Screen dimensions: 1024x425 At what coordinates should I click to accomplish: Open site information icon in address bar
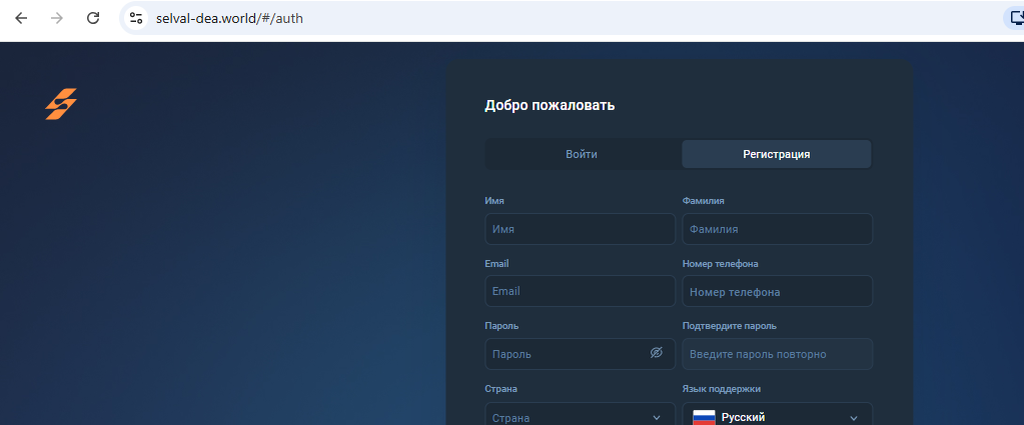pos(136,18)
